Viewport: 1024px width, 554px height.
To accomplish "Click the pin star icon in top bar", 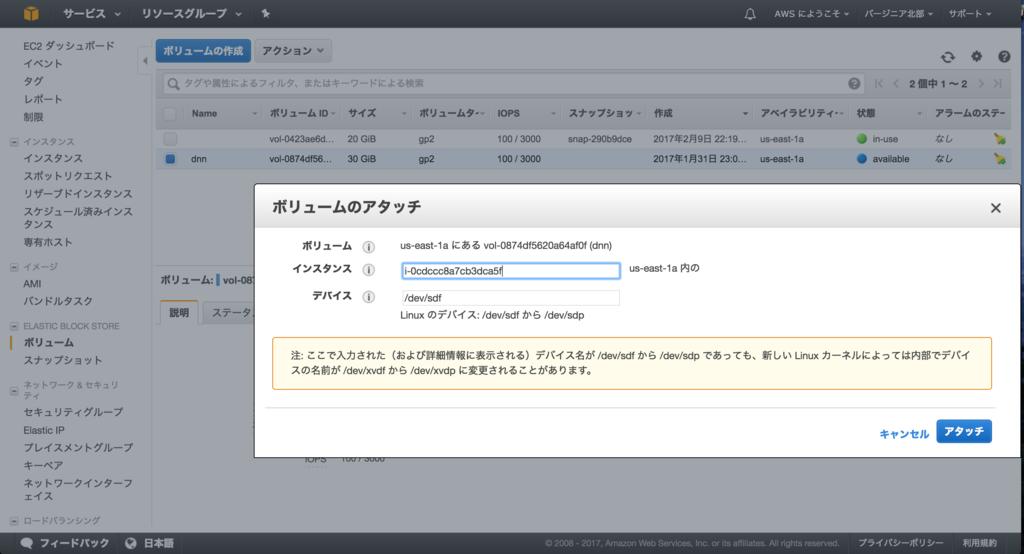I will (x=265, y=13).
